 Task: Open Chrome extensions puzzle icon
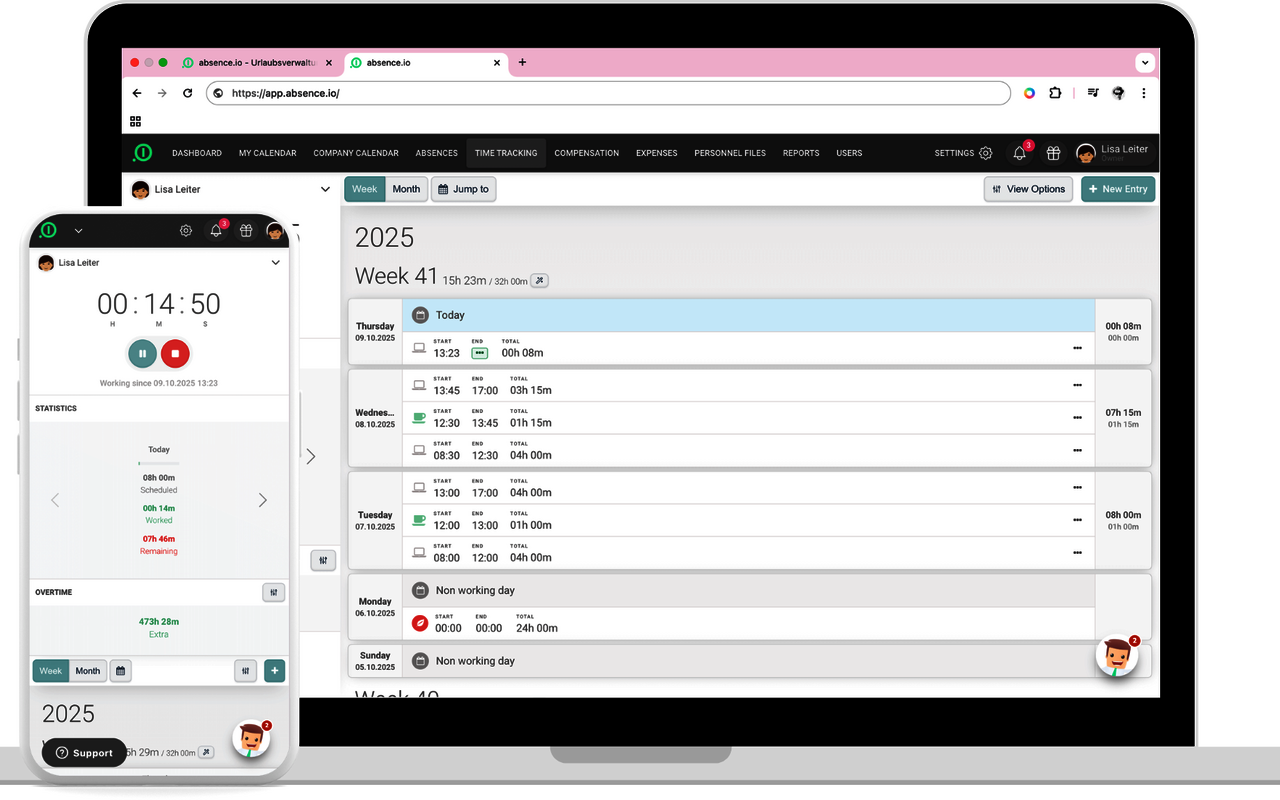click(1055, 93)
